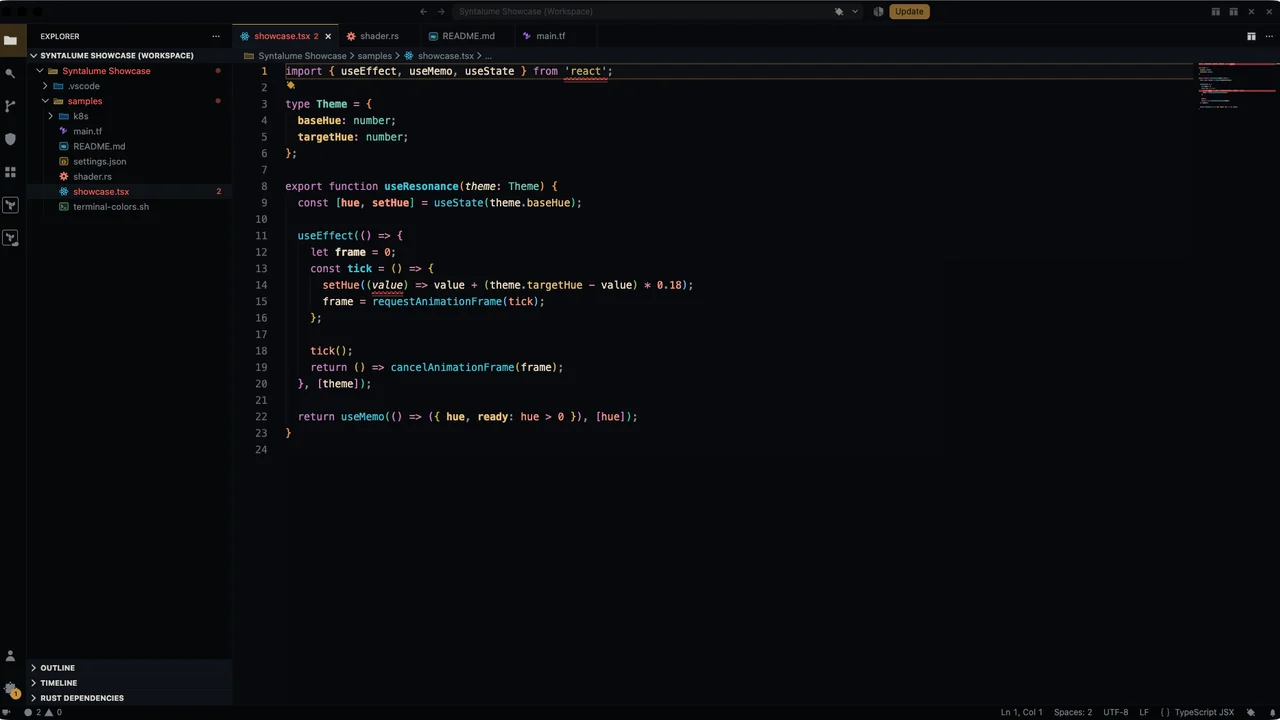Open the Source Control view
The image size is (1280, 720).
point(10,106)
